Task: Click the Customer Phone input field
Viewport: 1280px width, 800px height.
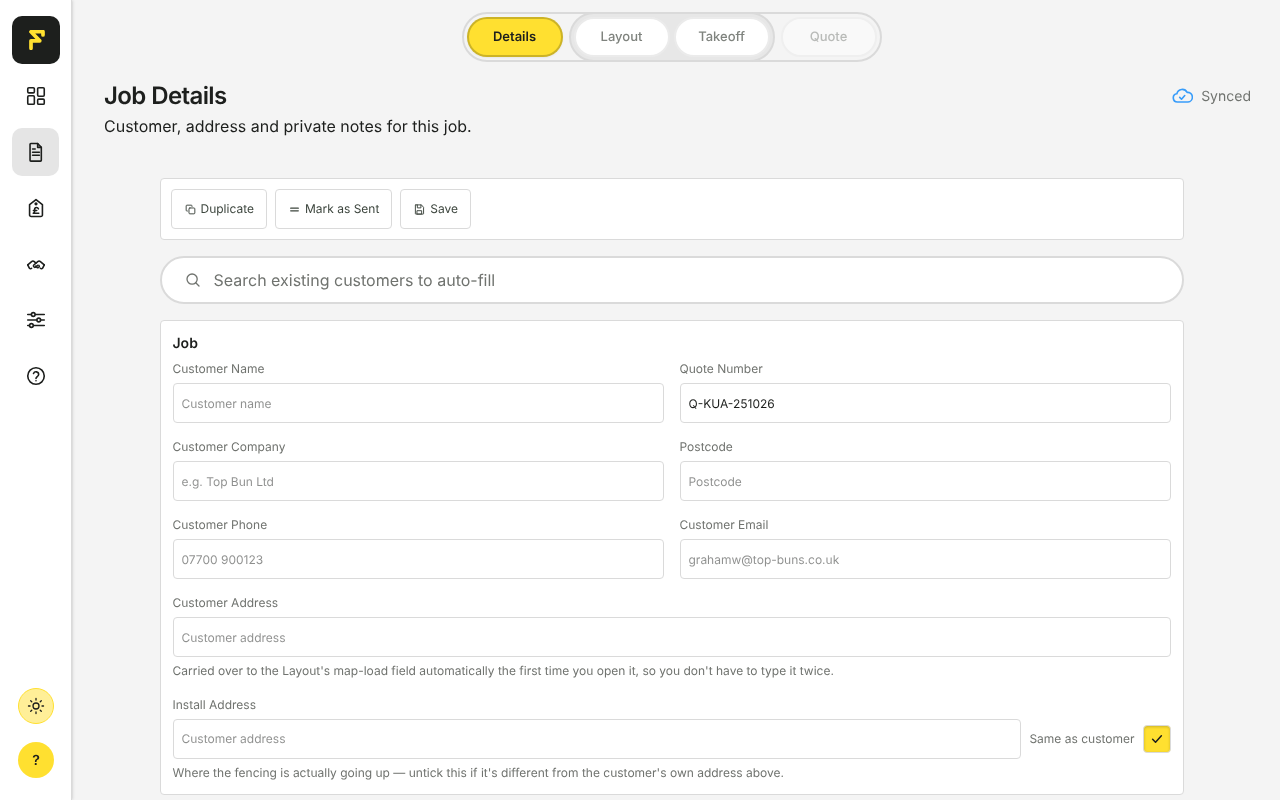Action: tap(418, 559)
